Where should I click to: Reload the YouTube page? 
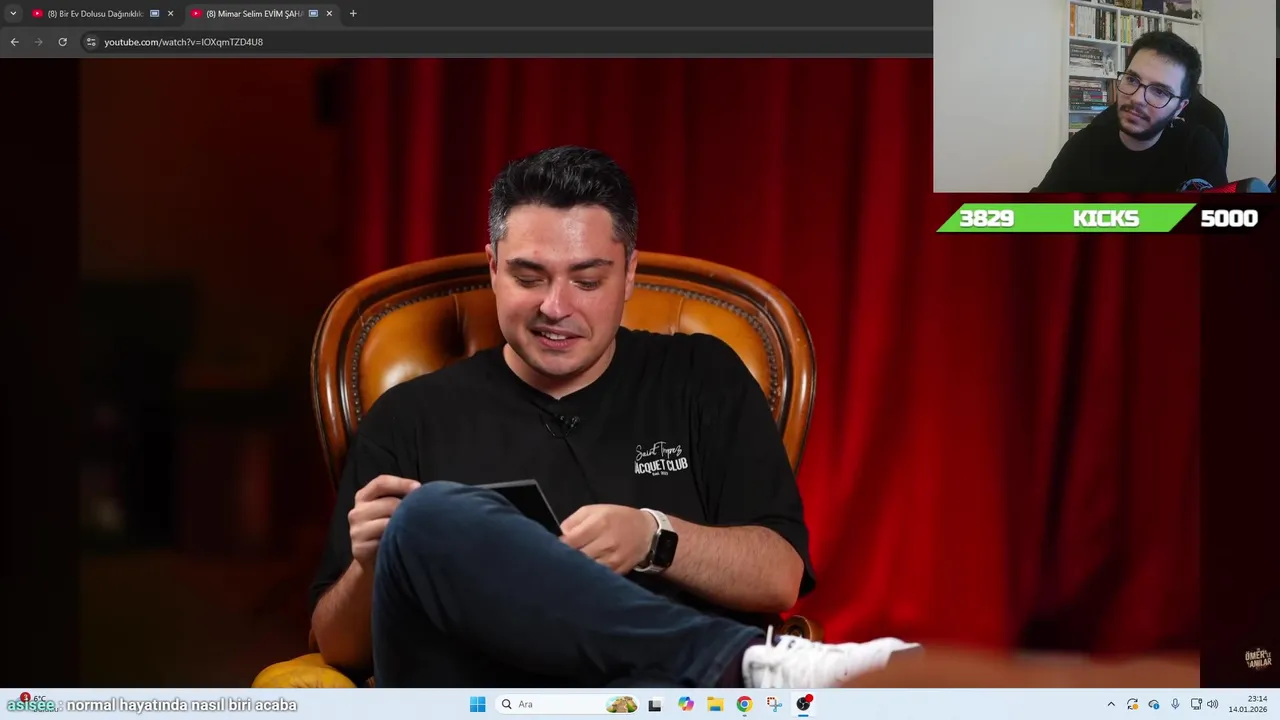click(x=62, y=42)
